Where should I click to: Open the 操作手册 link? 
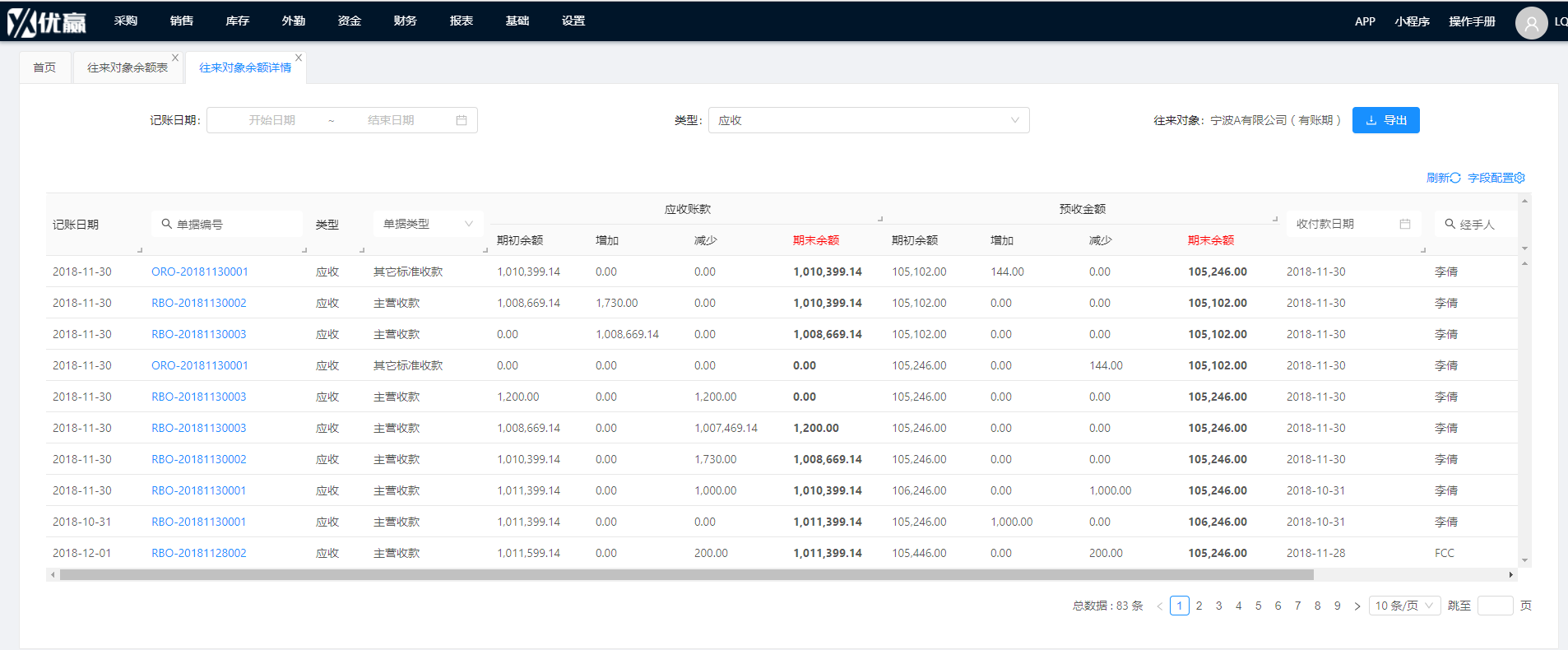point(1473,22)
